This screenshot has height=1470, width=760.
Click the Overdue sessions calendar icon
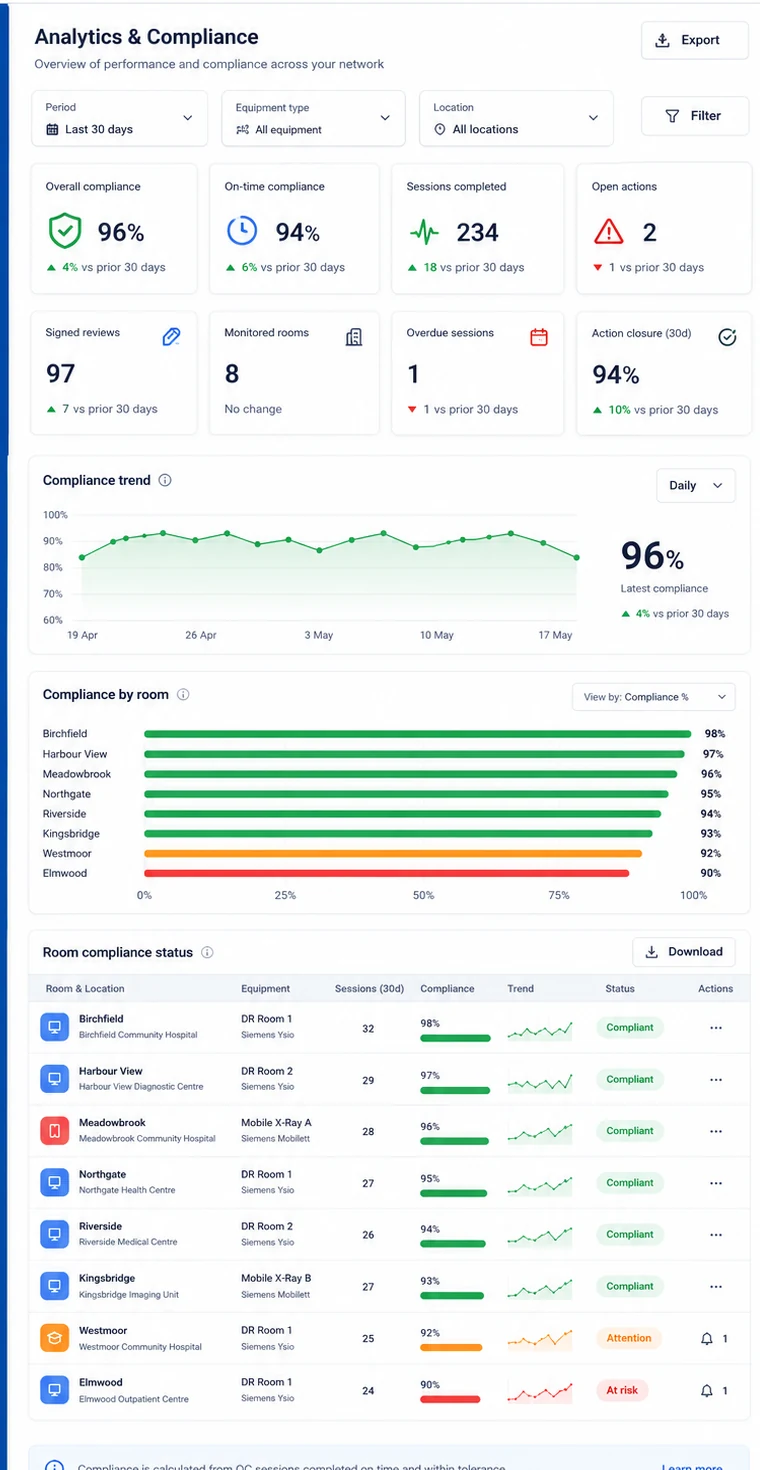click(539, 337)
